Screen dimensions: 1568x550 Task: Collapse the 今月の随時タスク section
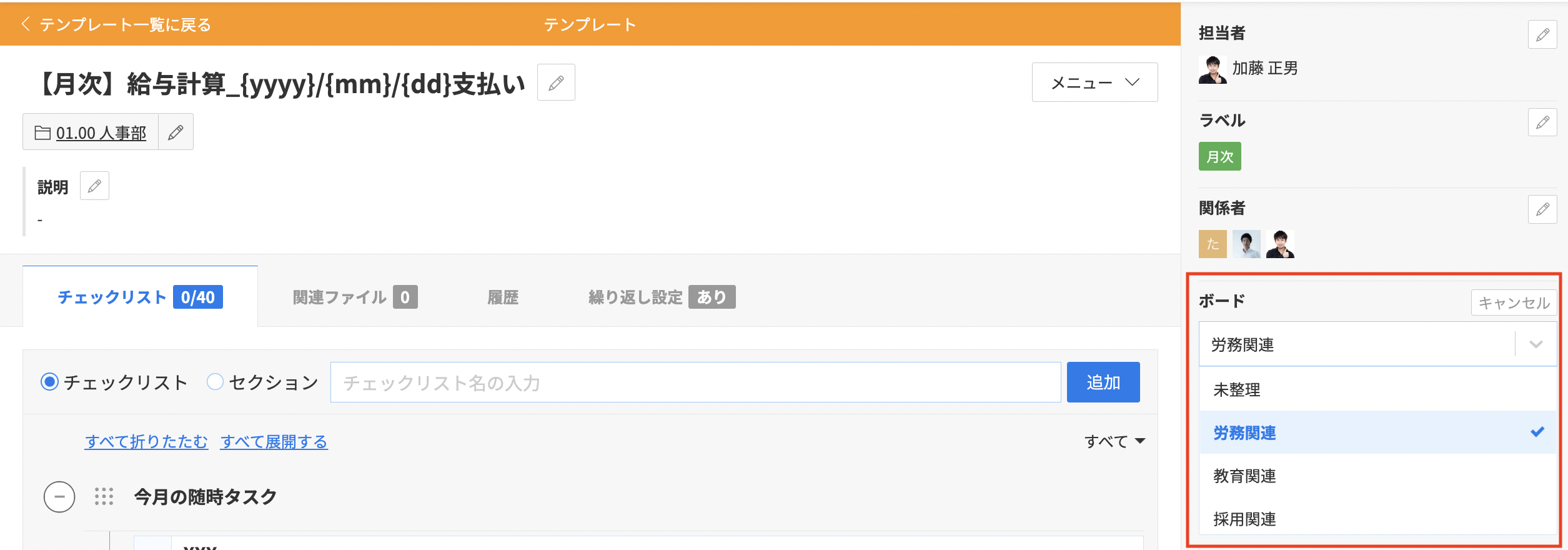tap(59, 497)
